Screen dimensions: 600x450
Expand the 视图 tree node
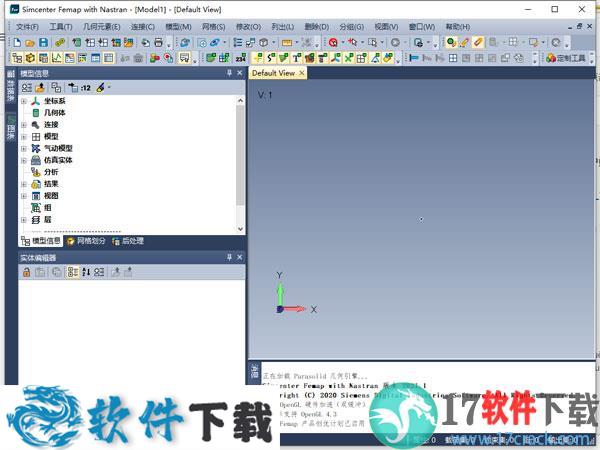pos(24,196)
